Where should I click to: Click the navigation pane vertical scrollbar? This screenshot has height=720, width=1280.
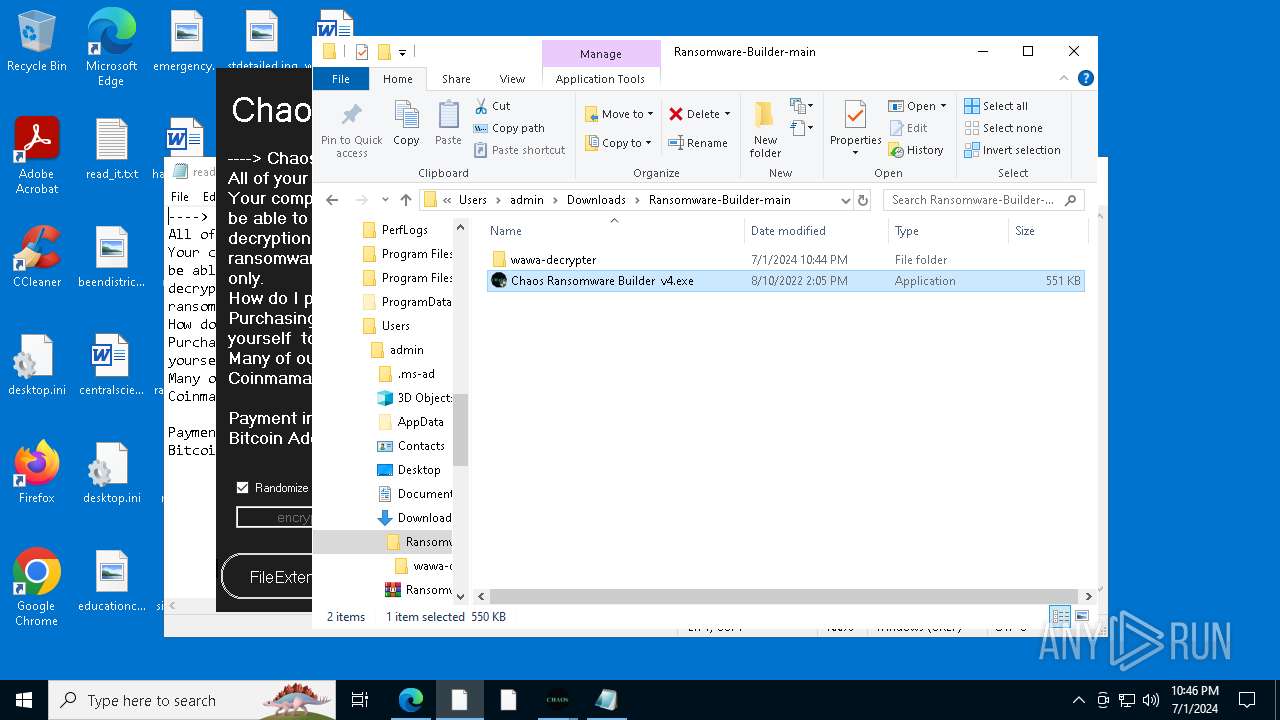(460, 430)
